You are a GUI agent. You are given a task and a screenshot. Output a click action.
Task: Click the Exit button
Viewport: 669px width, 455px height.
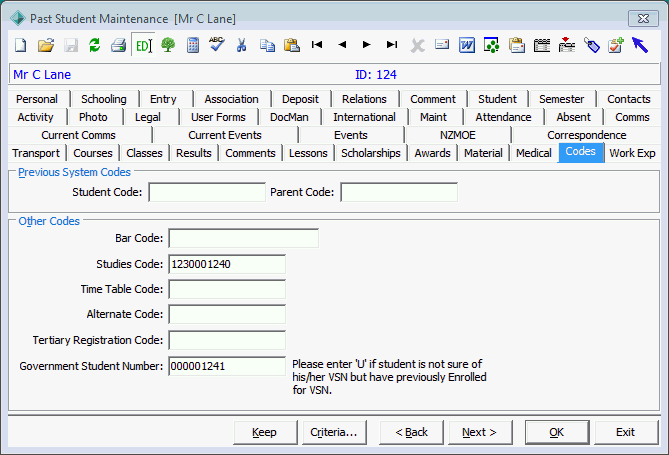coord(626,432)
